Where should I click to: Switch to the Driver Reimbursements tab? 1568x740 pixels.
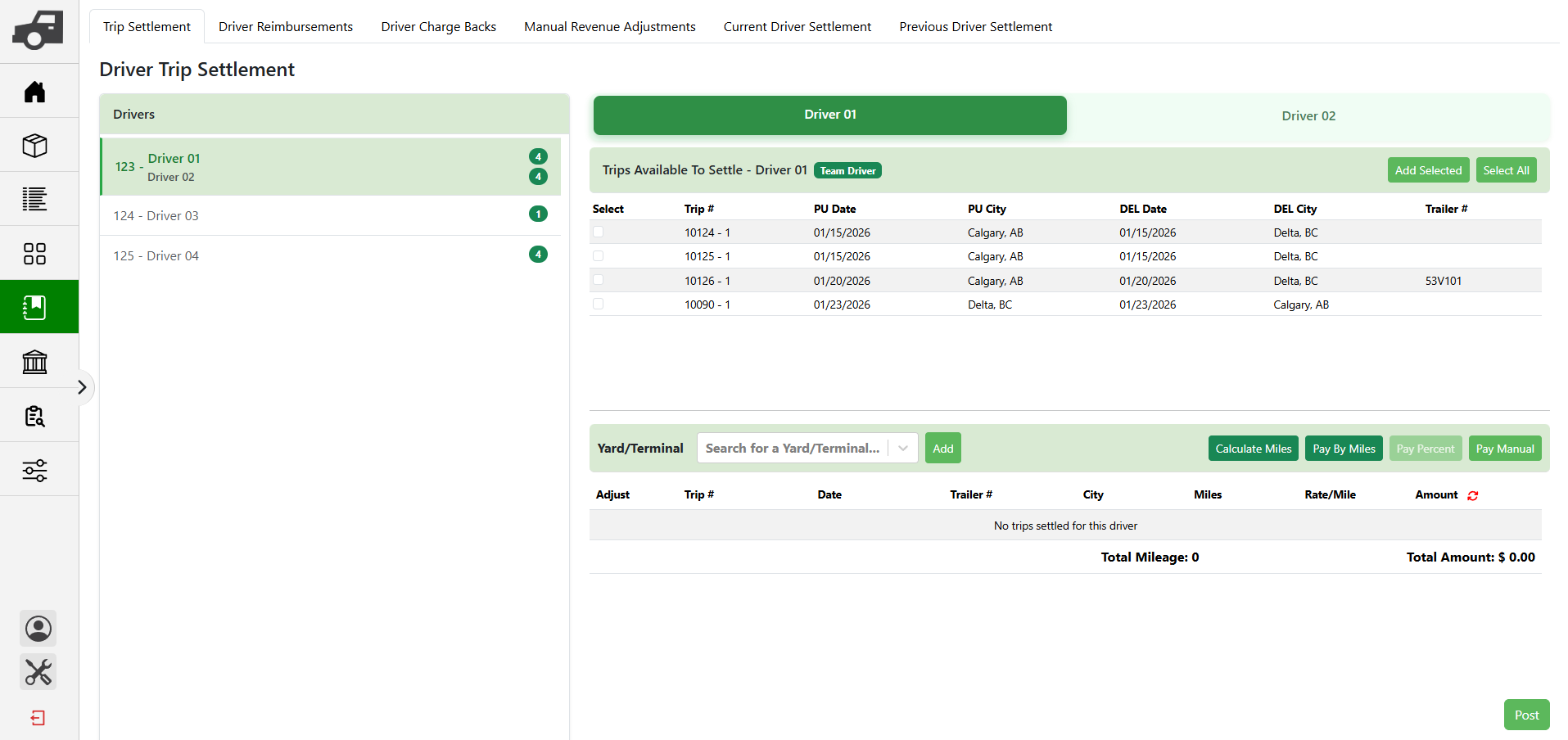(x=286, y=27)
